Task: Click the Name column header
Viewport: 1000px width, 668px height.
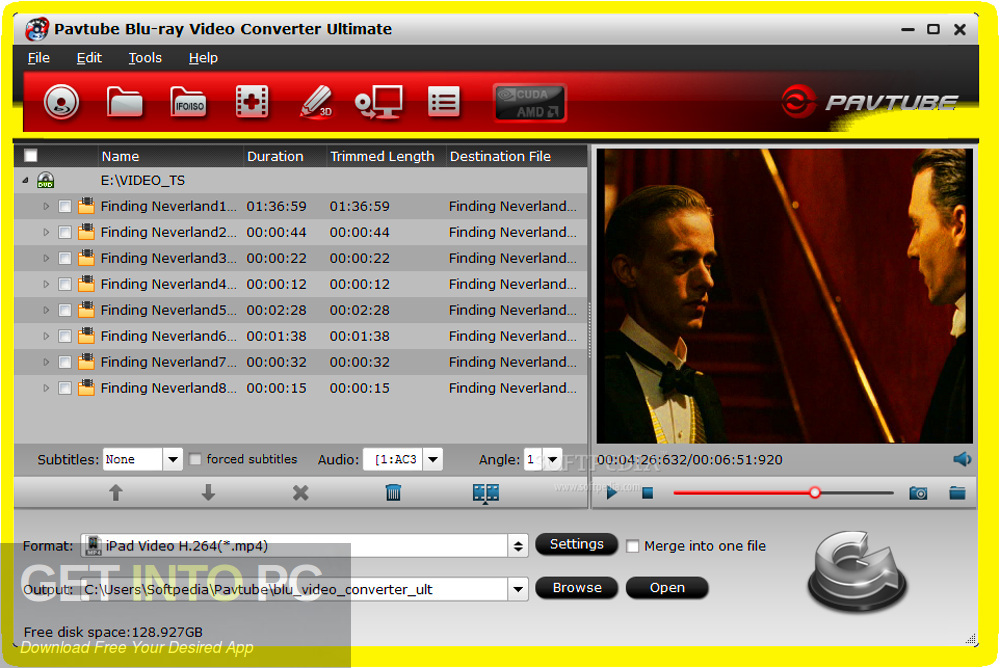Action: pos(170,156)
